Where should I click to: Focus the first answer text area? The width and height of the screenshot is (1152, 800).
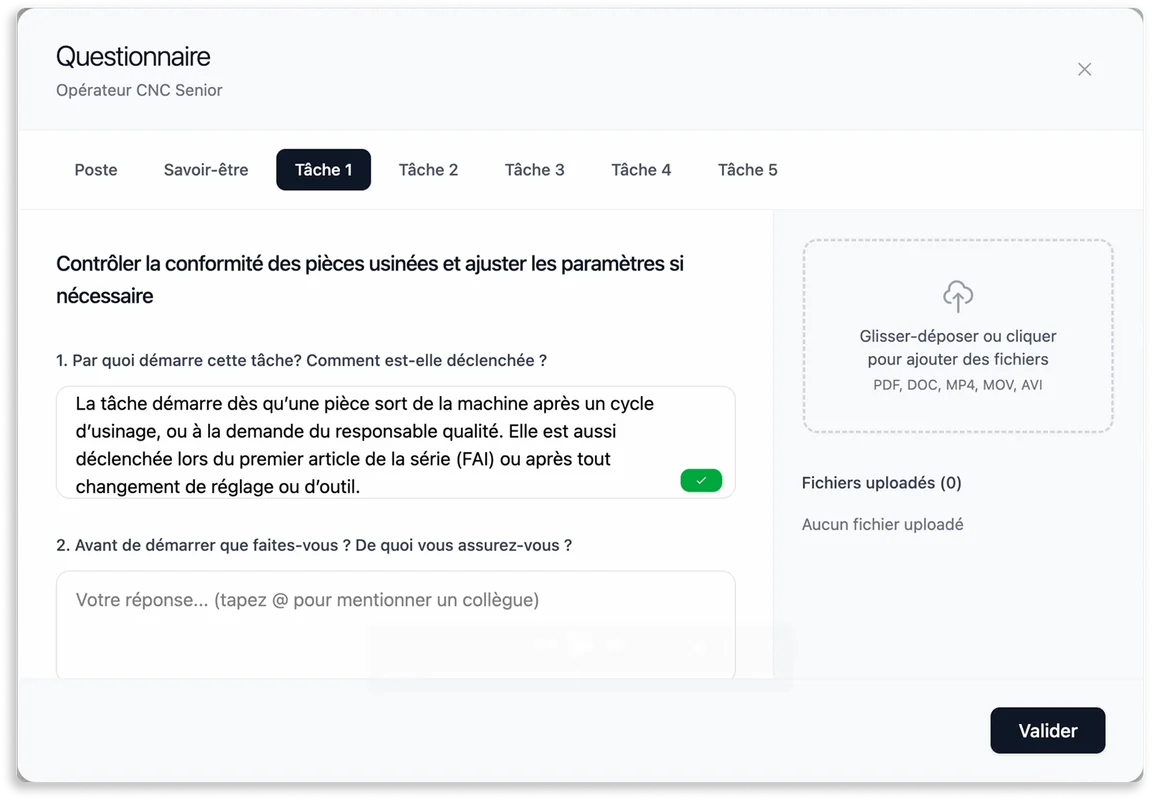(x=370, y=443)
